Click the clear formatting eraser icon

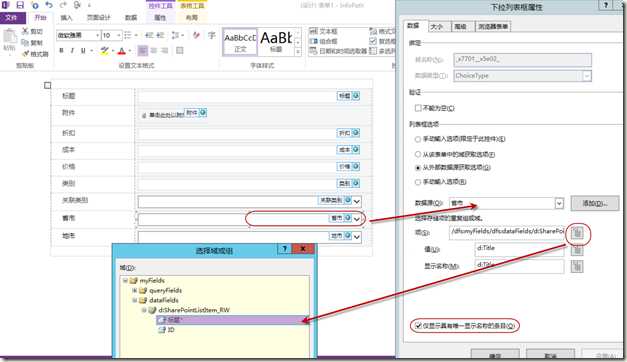pyautogui.click(x=196, y=35)
